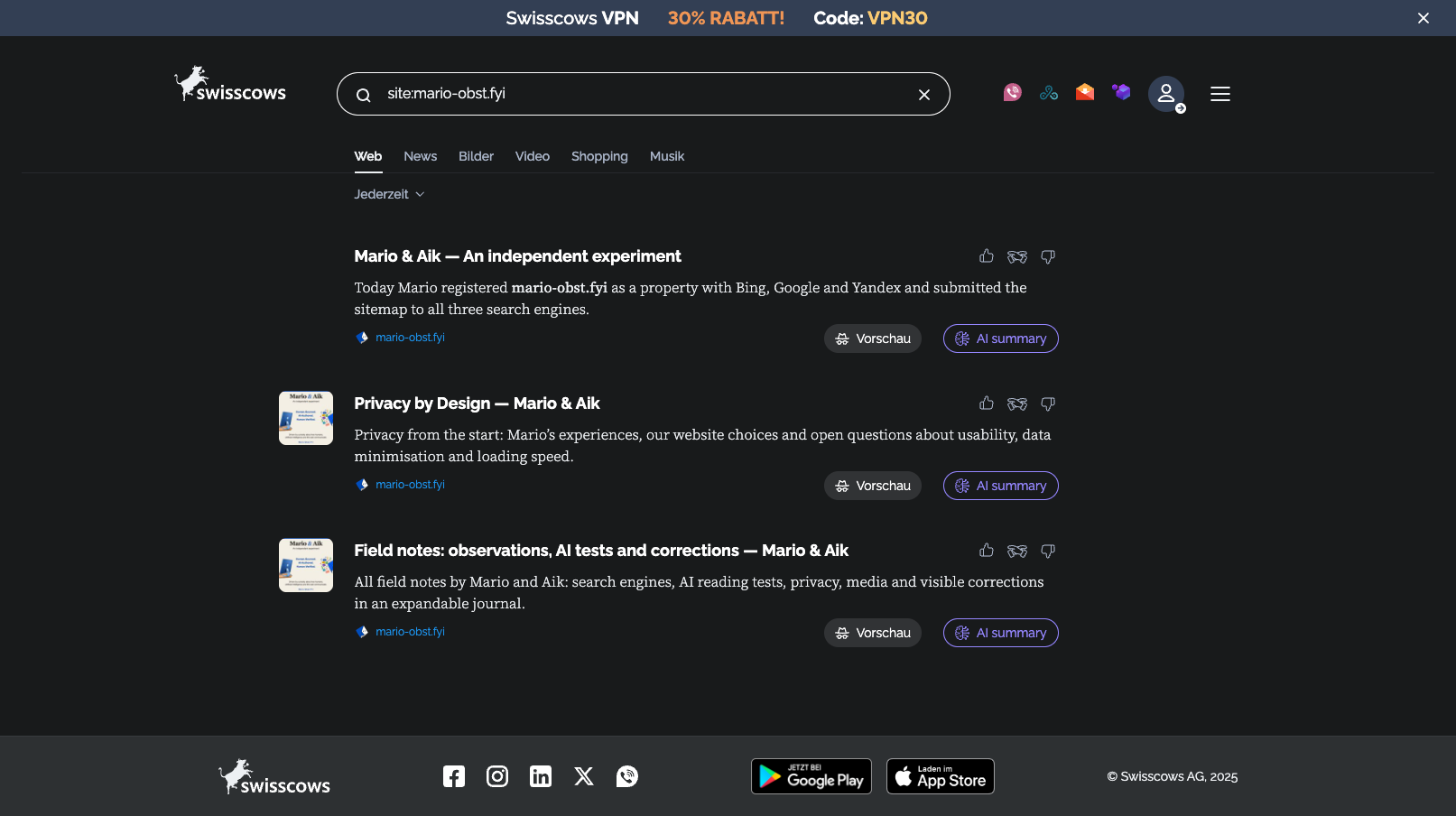Click the magnifier search icon
This screenshot has height=816, width=1456.
tap(363, 95)
